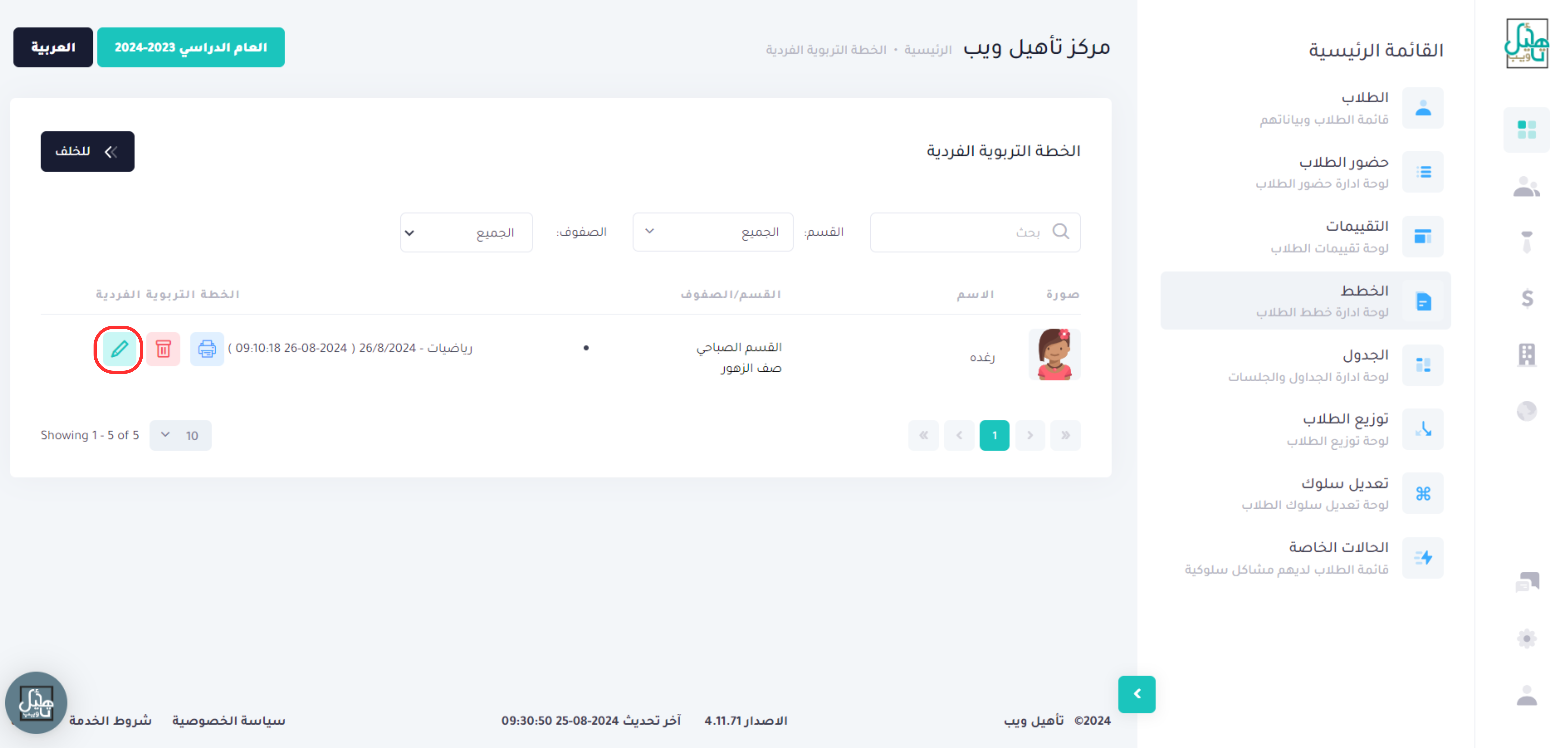Open تعديل سلوك menu entry

tap(1306, 494)
